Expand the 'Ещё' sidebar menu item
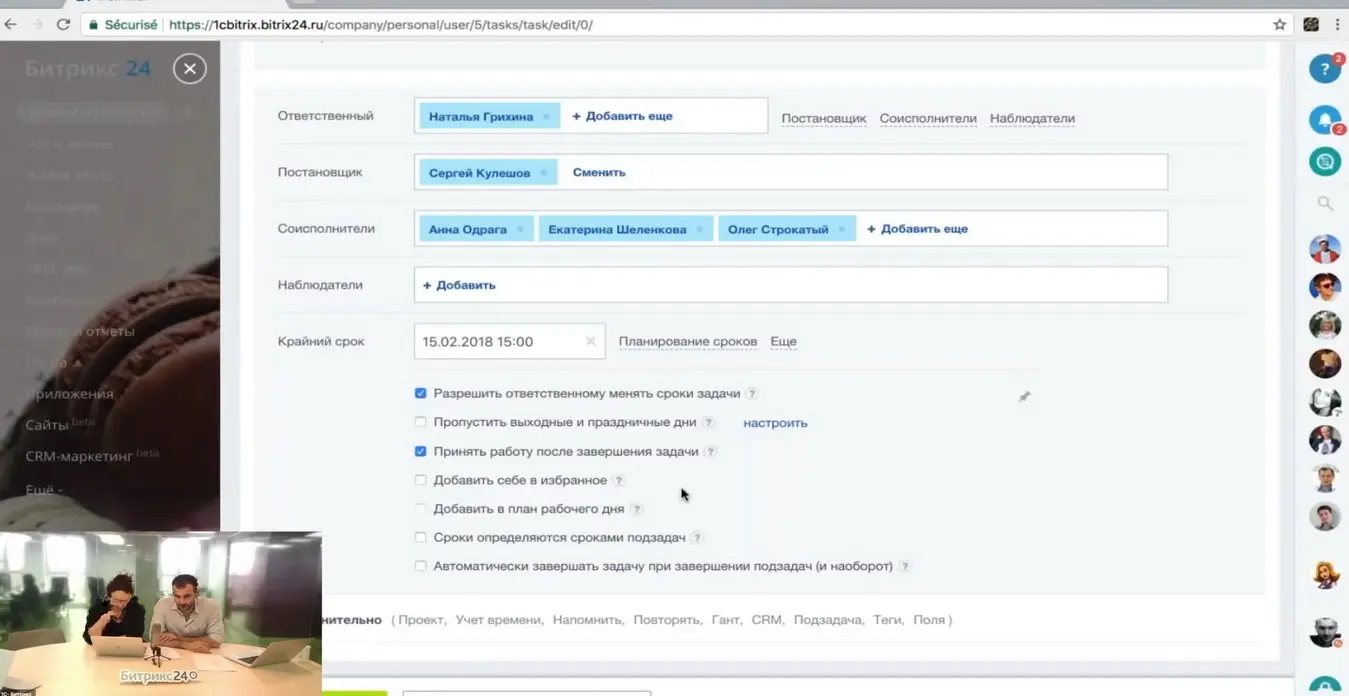1349x696 pixels. point(44,490)
